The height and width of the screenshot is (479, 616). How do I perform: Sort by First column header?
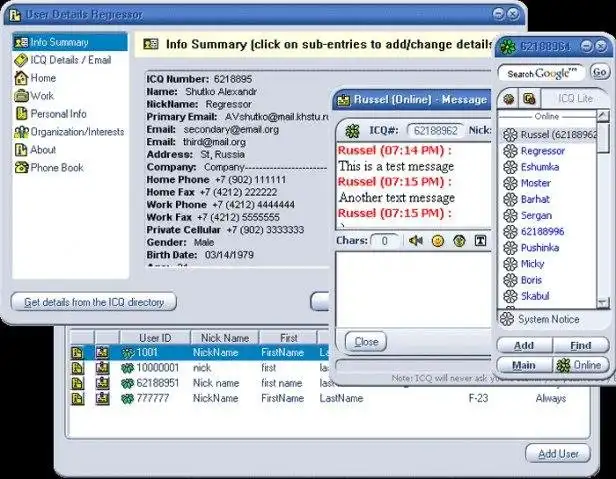click(288, 338)
